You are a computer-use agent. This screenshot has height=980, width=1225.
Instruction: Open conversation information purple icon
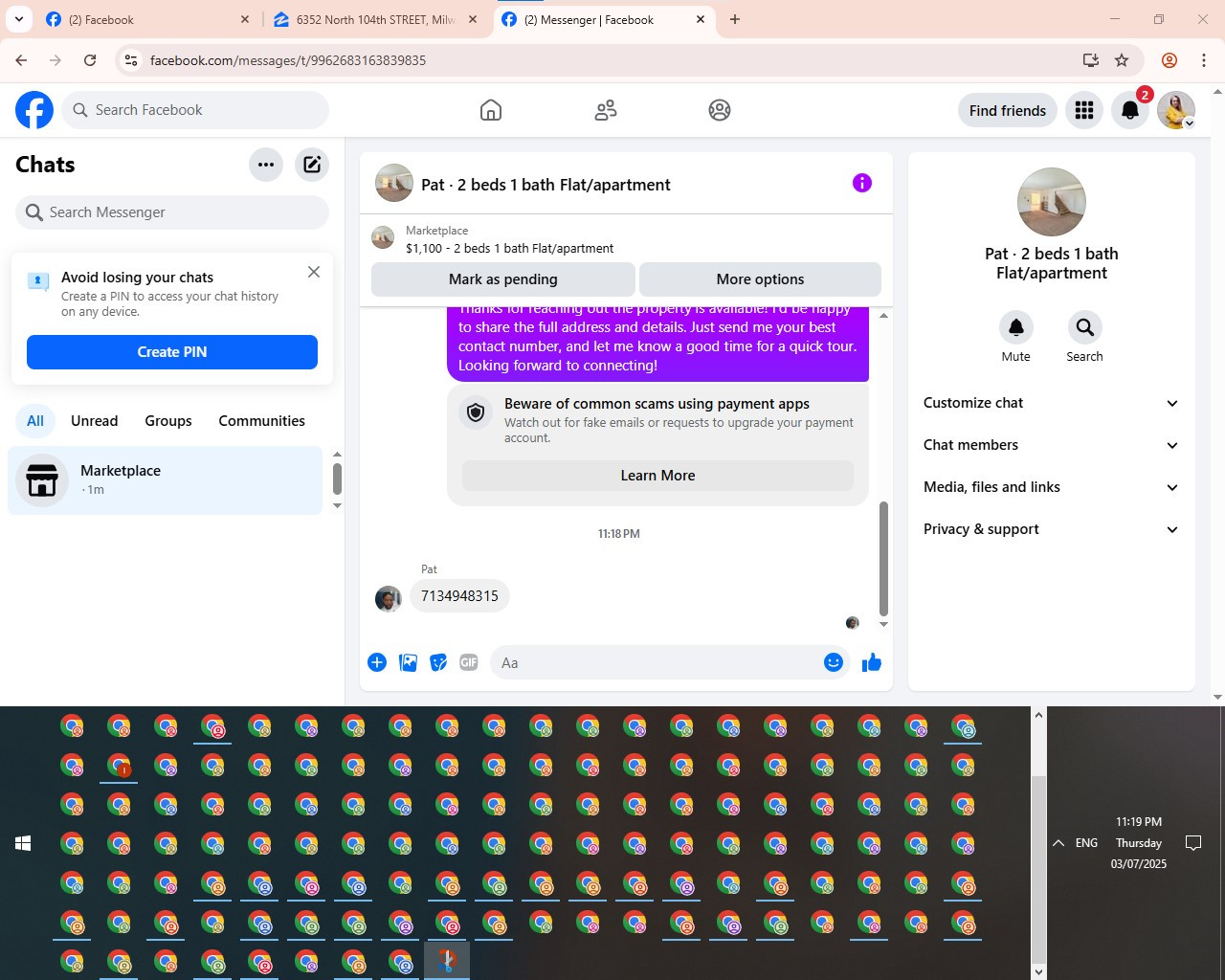coord(862,183)
